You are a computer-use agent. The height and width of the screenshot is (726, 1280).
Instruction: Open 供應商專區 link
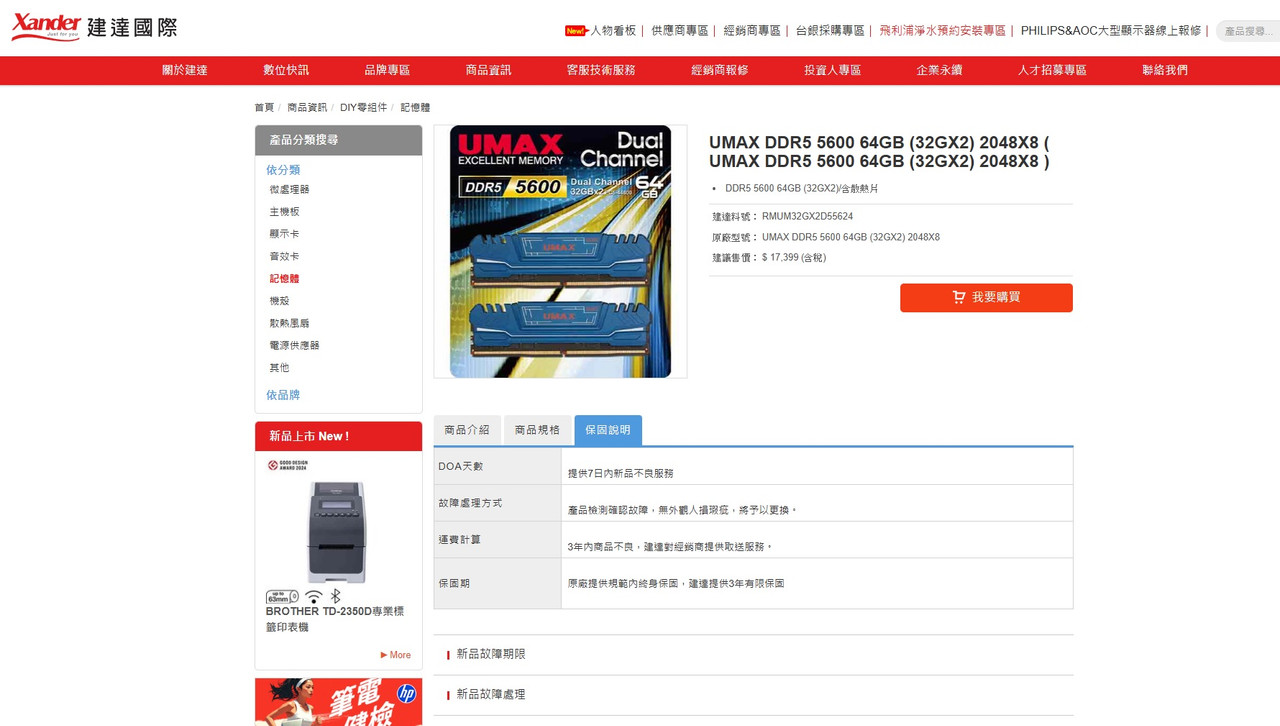click(x=679, y=31)
